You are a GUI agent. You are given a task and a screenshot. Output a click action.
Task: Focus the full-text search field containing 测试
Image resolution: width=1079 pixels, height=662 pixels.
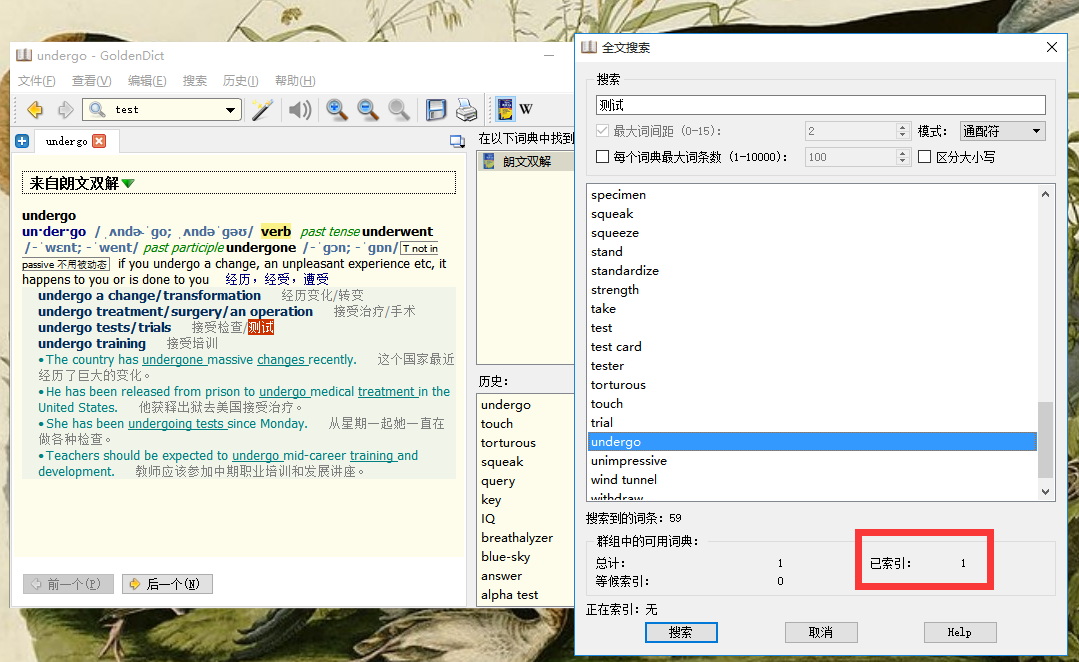pos(820,105)
